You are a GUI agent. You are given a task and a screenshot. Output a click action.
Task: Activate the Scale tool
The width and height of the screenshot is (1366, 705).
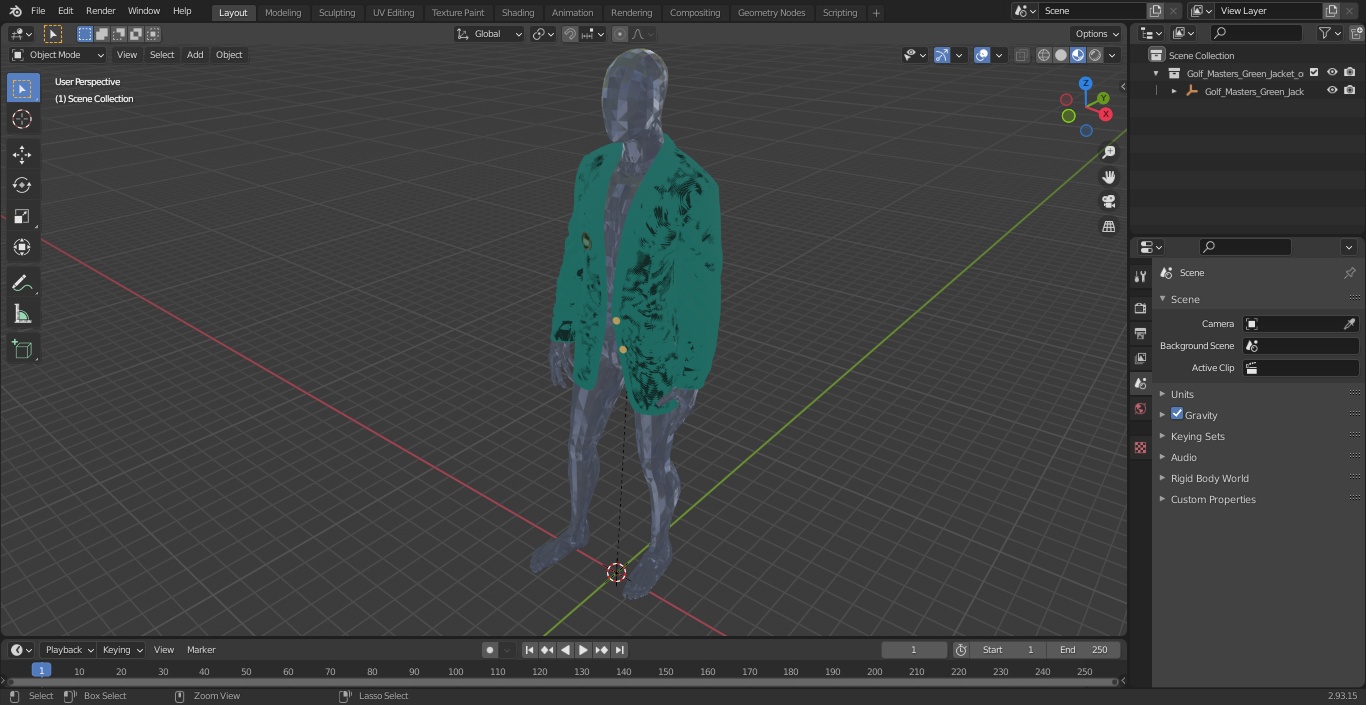tap(22, 216)
